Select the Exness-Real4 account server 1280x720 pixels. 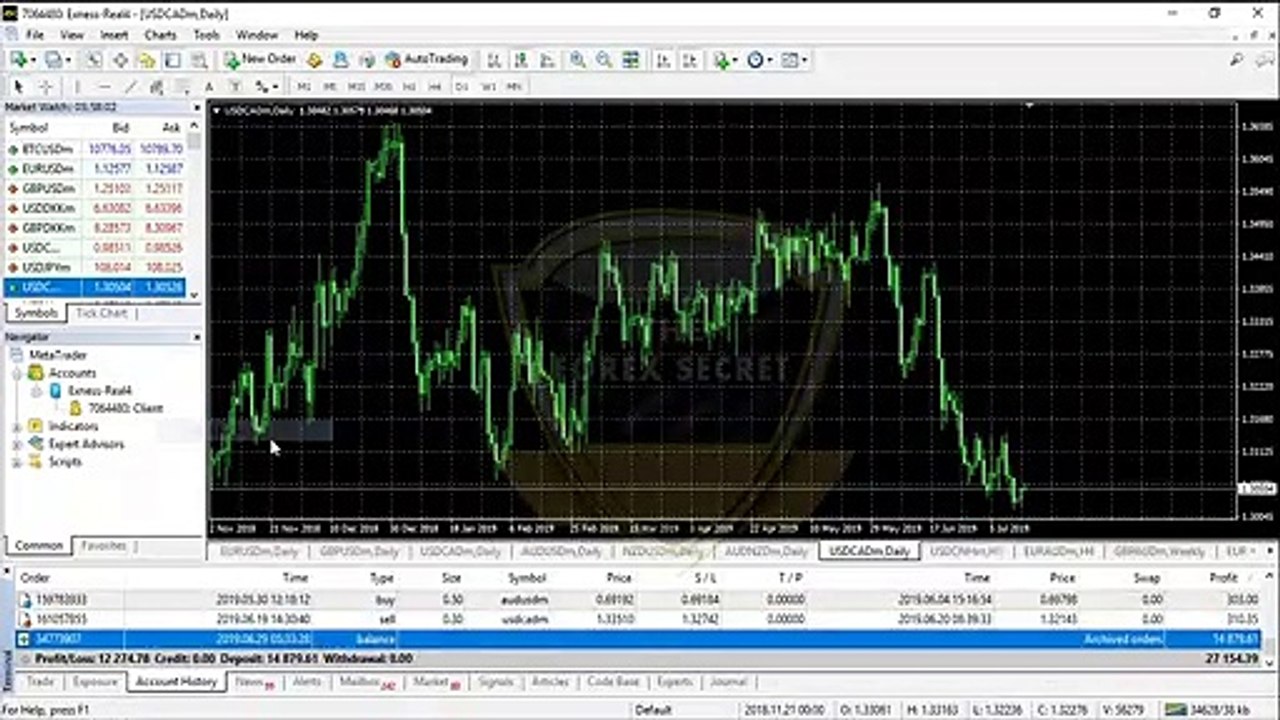100,391
